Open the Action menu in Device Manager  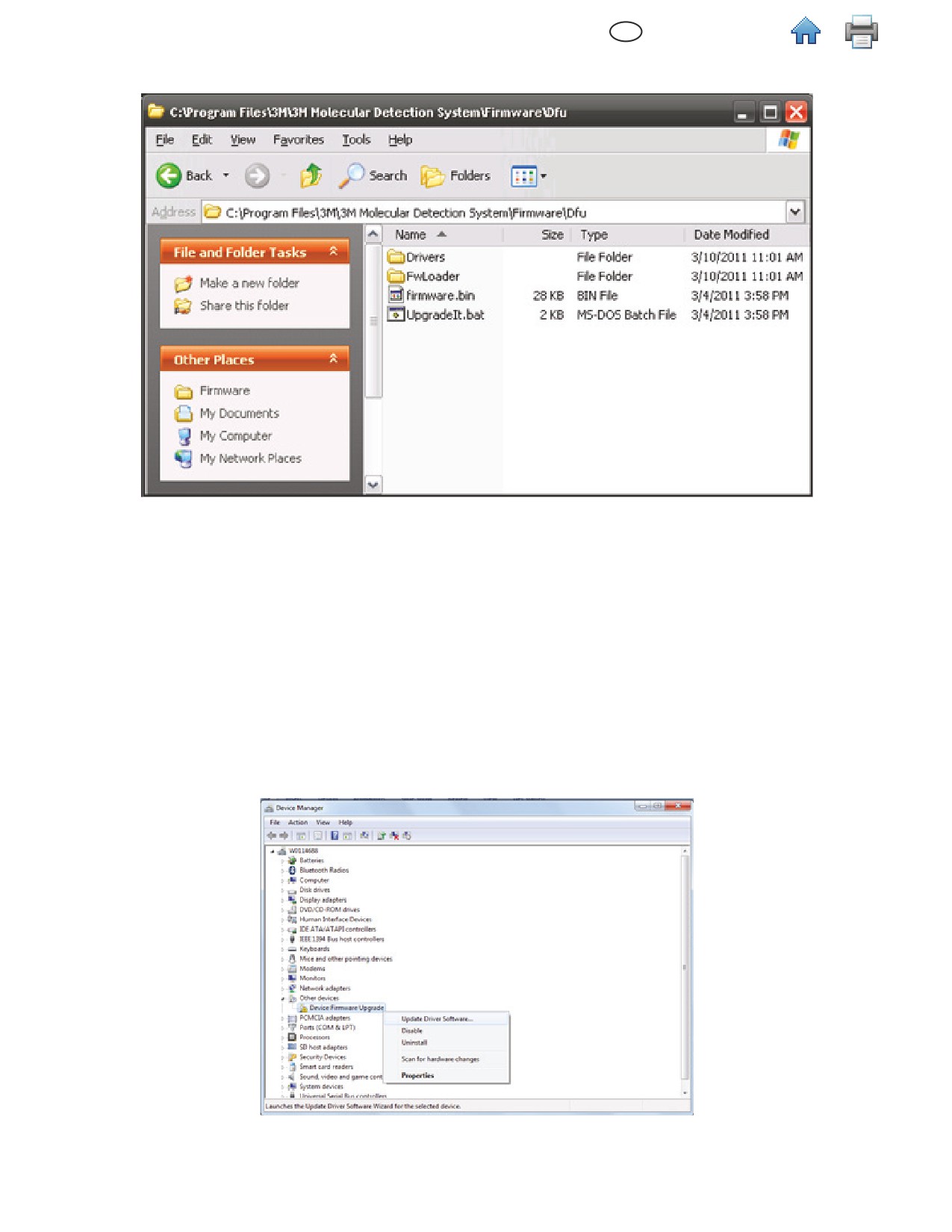click(x=298, y=822)
